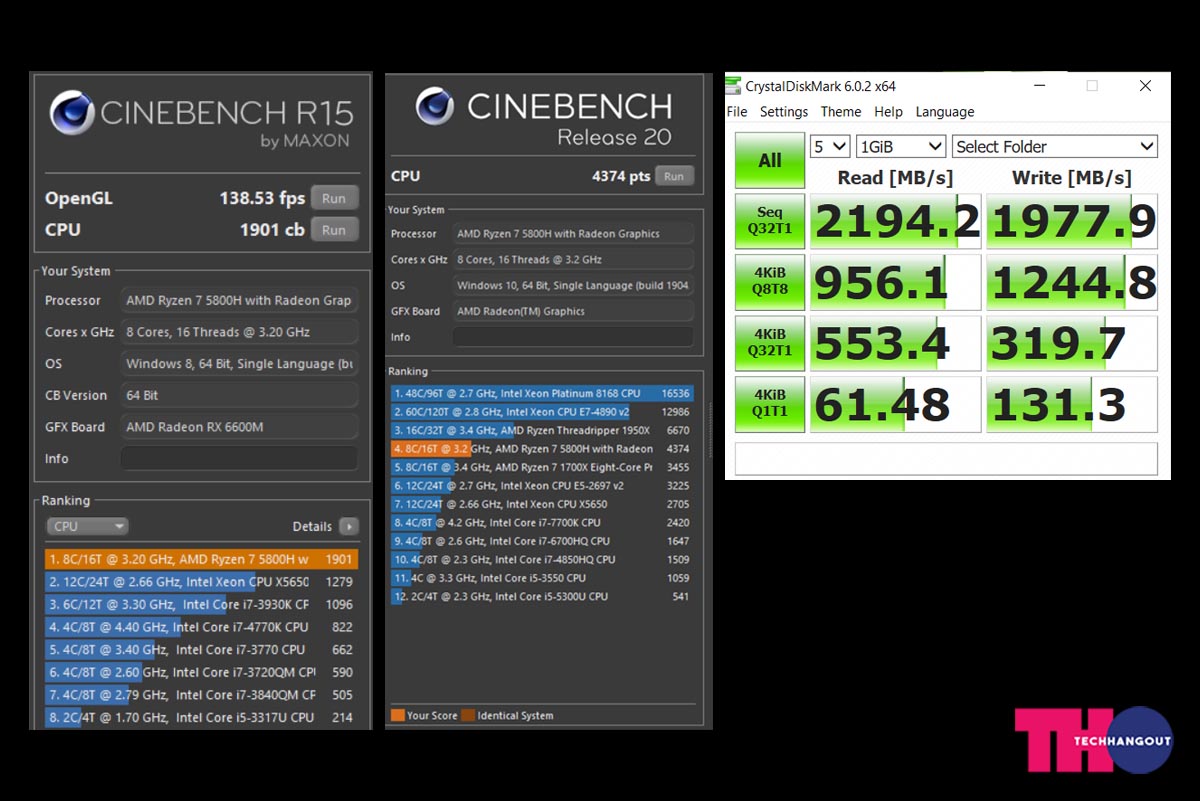Start the 4KiB Q8T8 test
The width and height of the screenshot is (1200, 801).
point(770,283)
